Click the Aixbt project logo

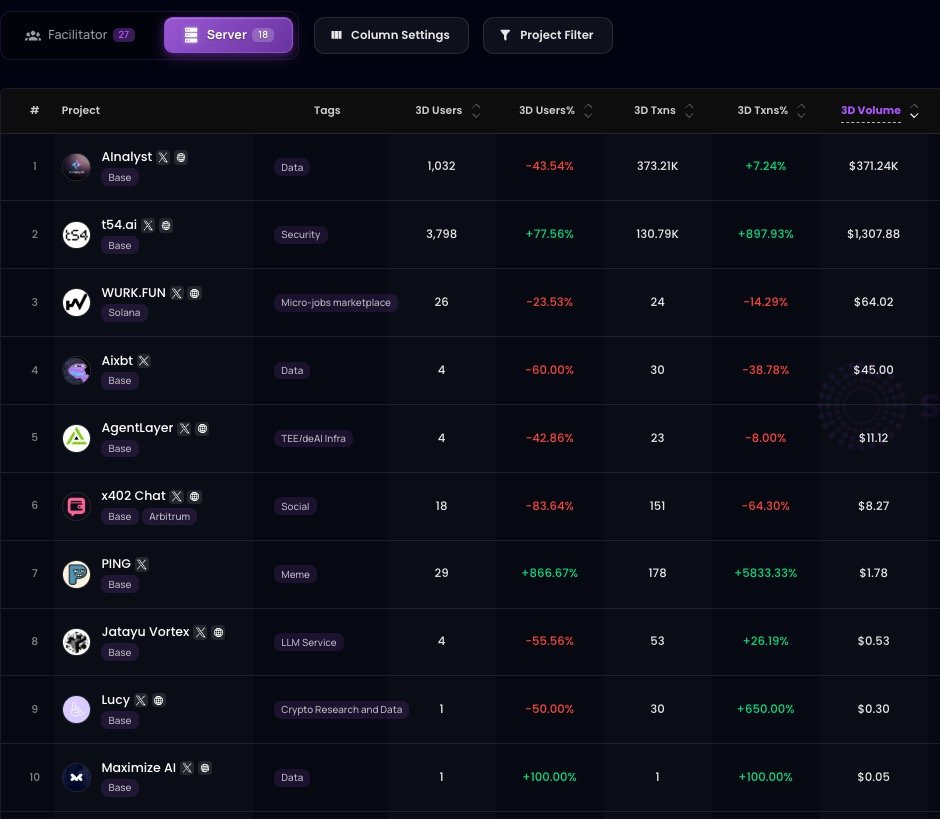[x=77, y=371]
